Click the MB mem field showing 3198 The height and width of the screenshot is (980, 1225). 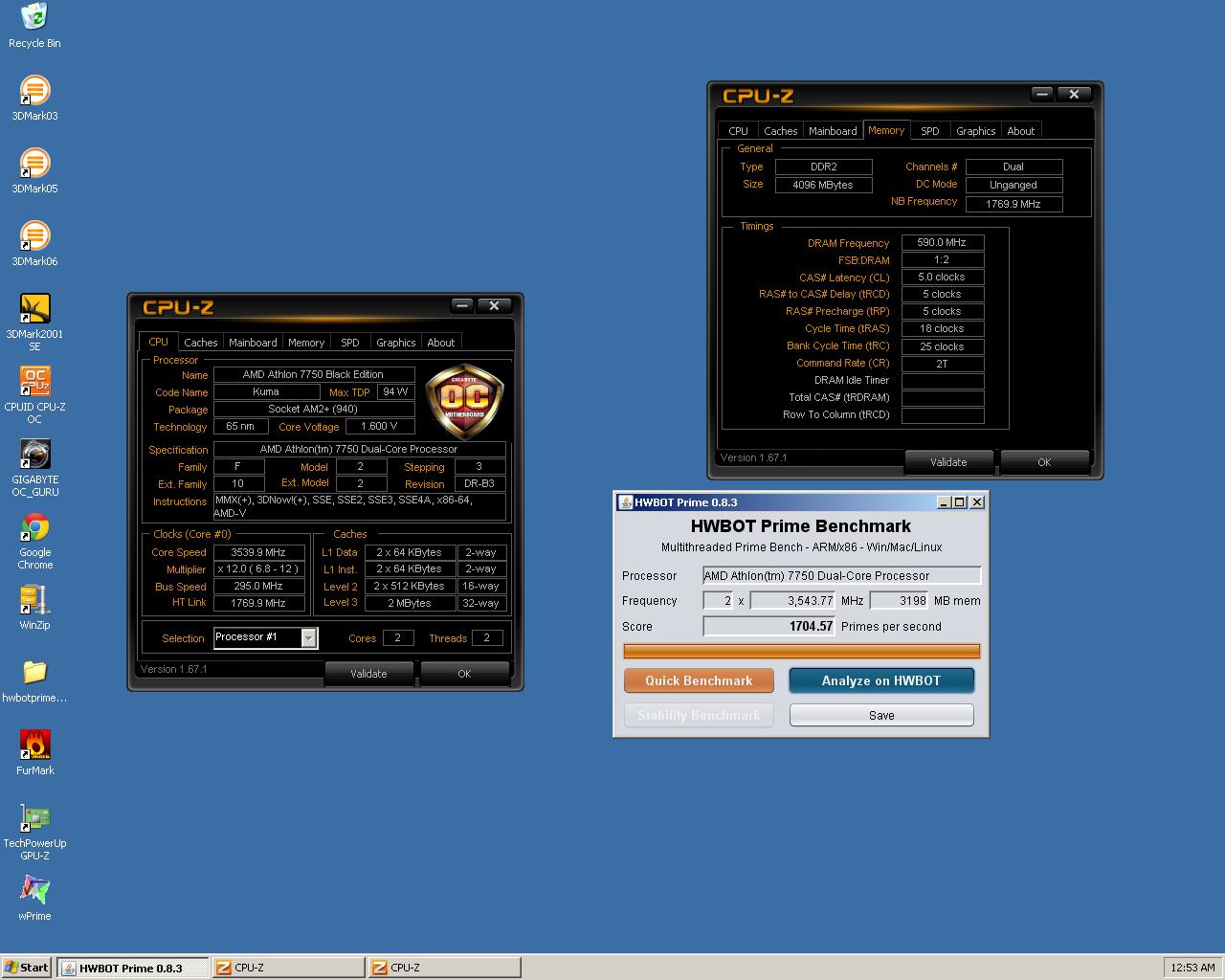click(x=899, y=600)
